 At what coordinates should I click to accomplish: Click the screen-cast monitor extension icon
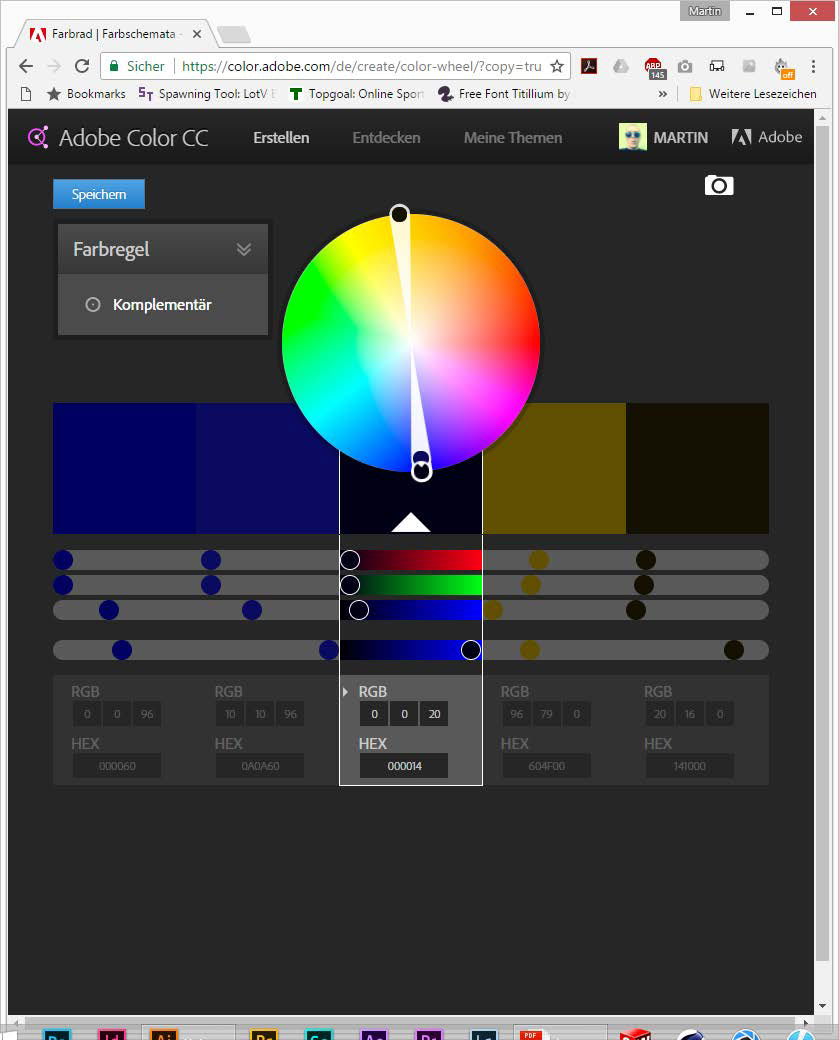[717, 66]
